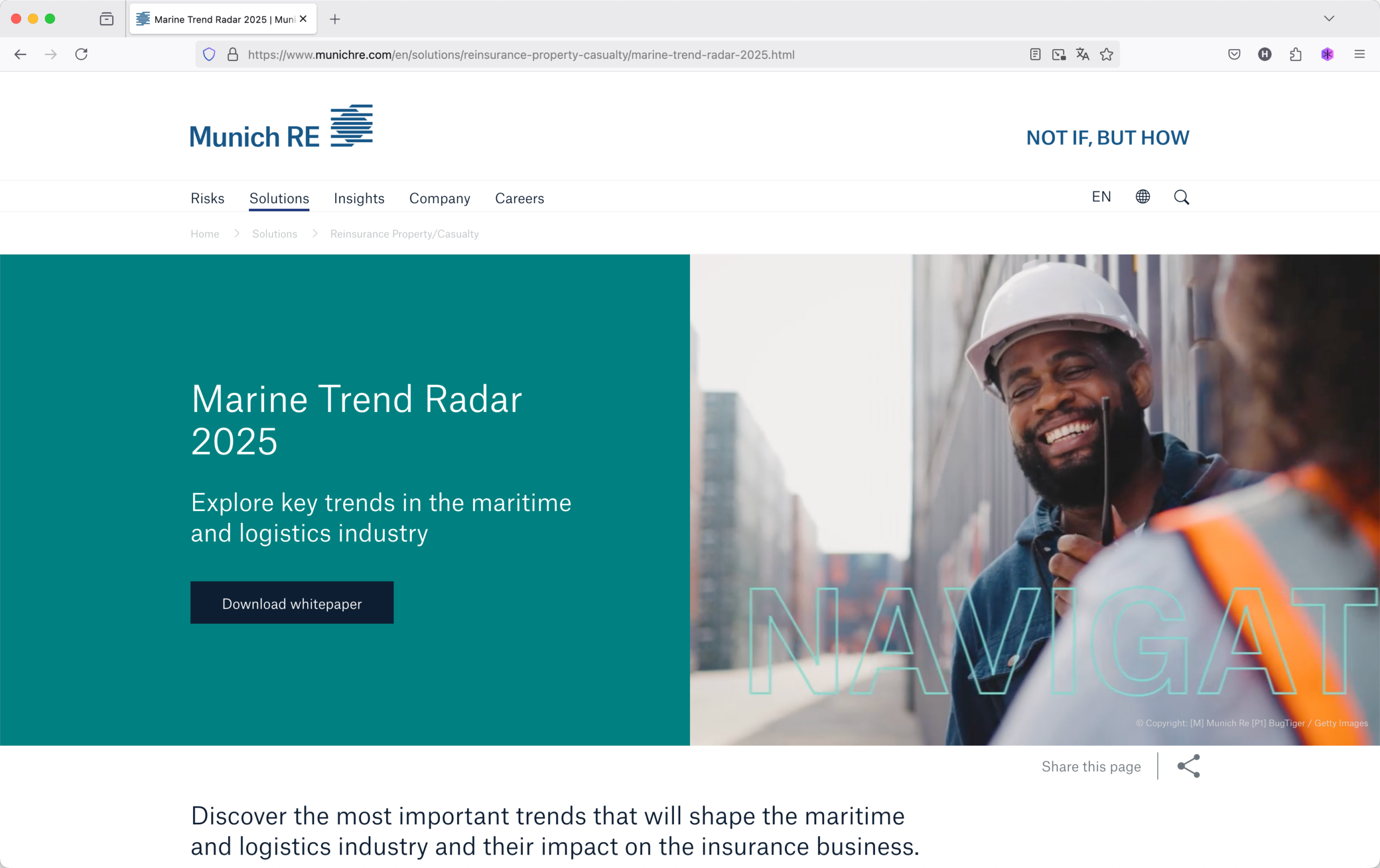This screenshot has width=1380, height=868.
Task: Open the website search magnifier icon
Action: click(1181, 197)
